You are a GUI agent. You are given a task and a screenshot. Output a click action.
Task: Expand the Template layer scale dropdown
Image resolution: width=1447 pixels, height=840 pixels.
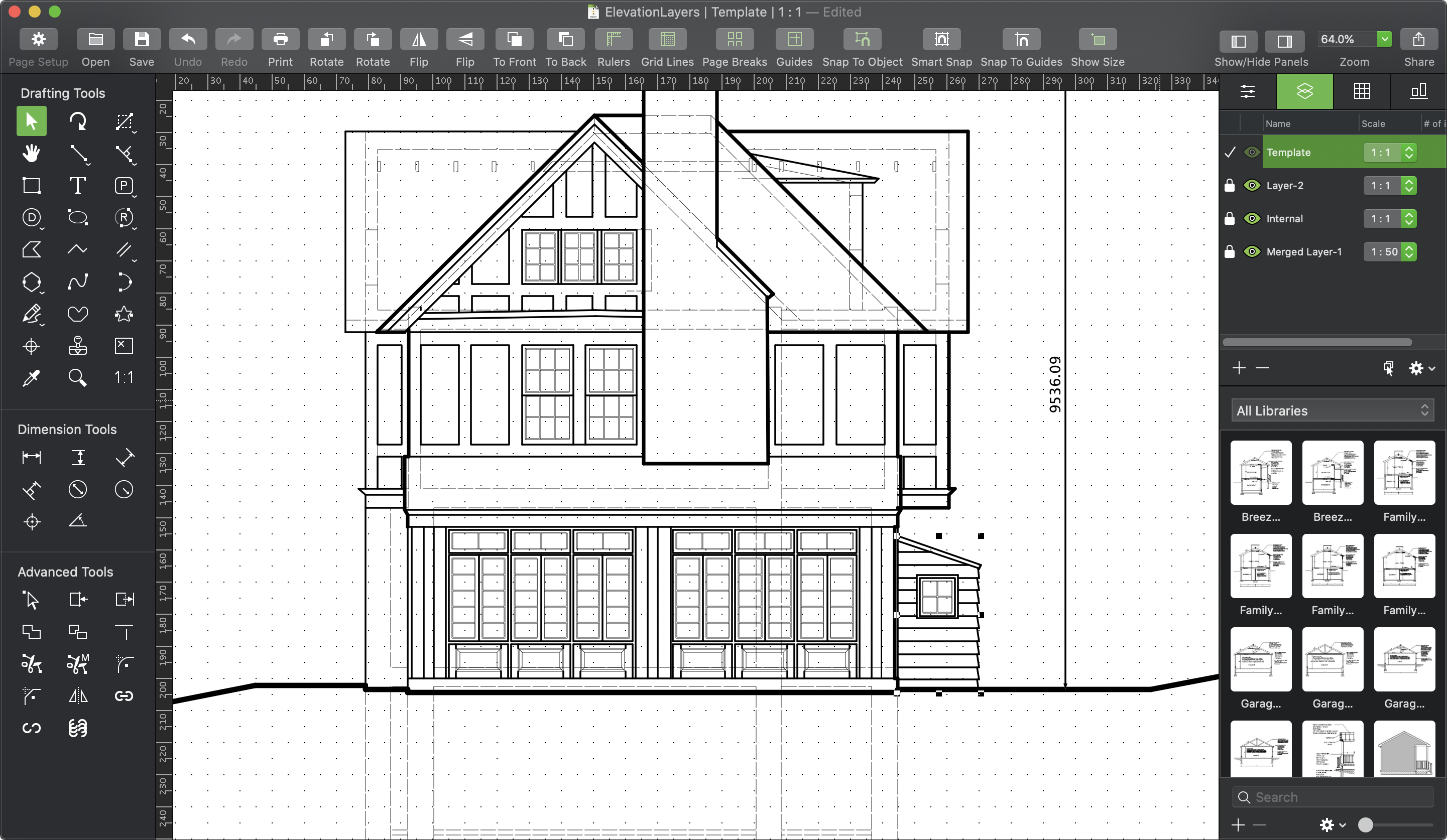pyautogui.click(x=1410, y=152)
